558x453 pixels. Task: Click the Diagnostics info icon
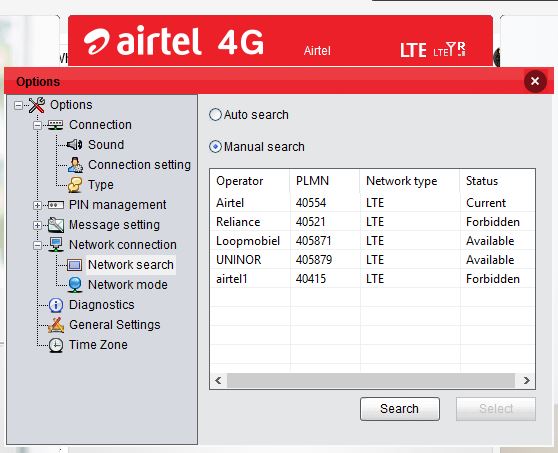(x=56, y=305)
